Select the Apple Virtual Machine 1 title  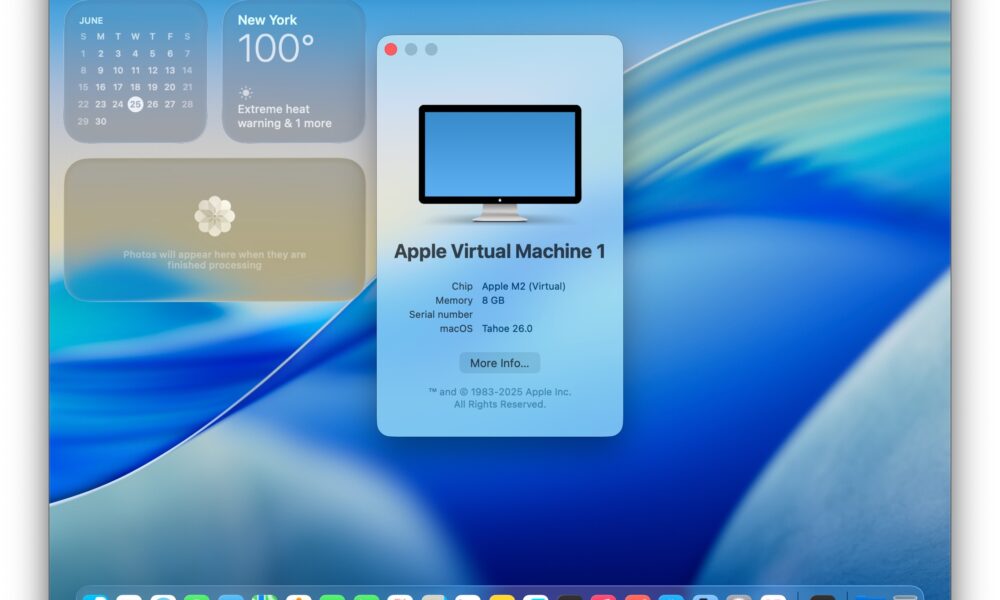pos(499,251)
